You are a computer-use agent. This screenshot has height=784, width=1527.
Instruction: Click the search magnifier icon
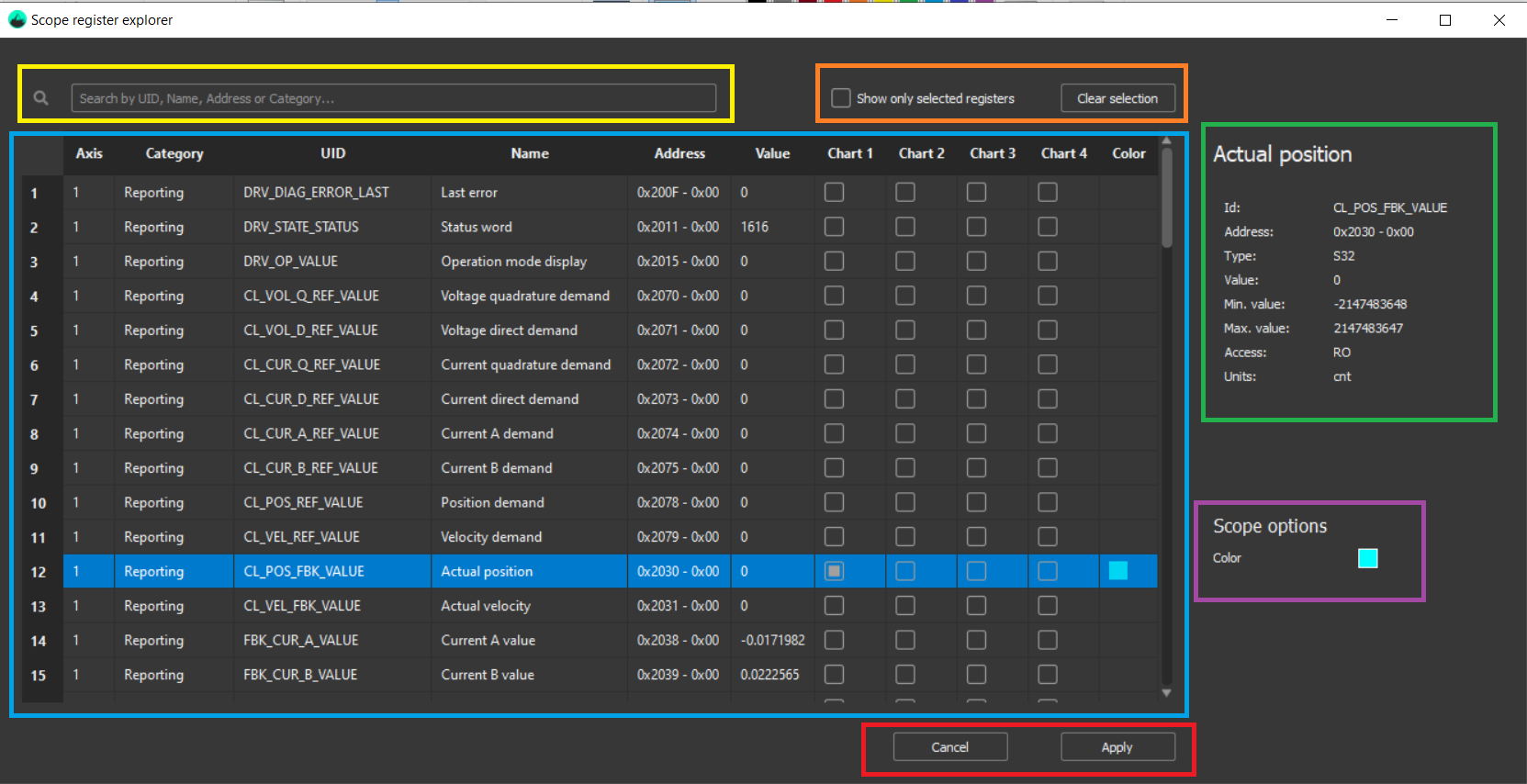pos(41,98)
